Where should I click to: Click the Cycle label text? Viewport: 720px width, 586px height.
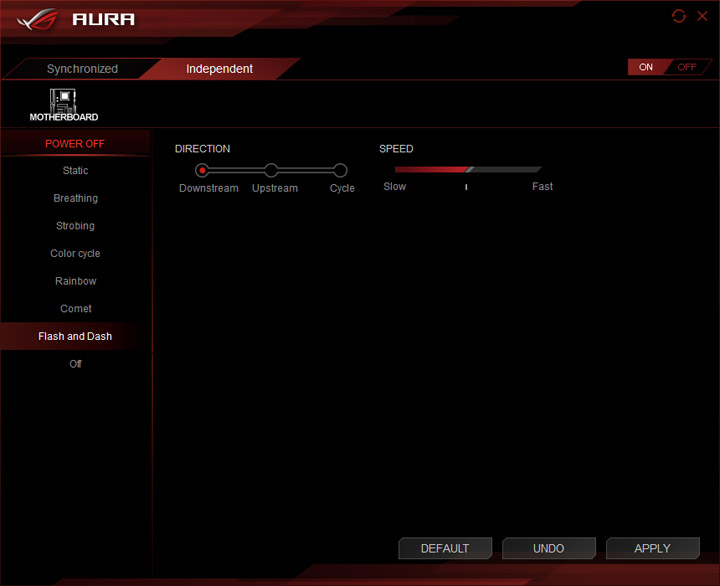click(x=342, y=188)
